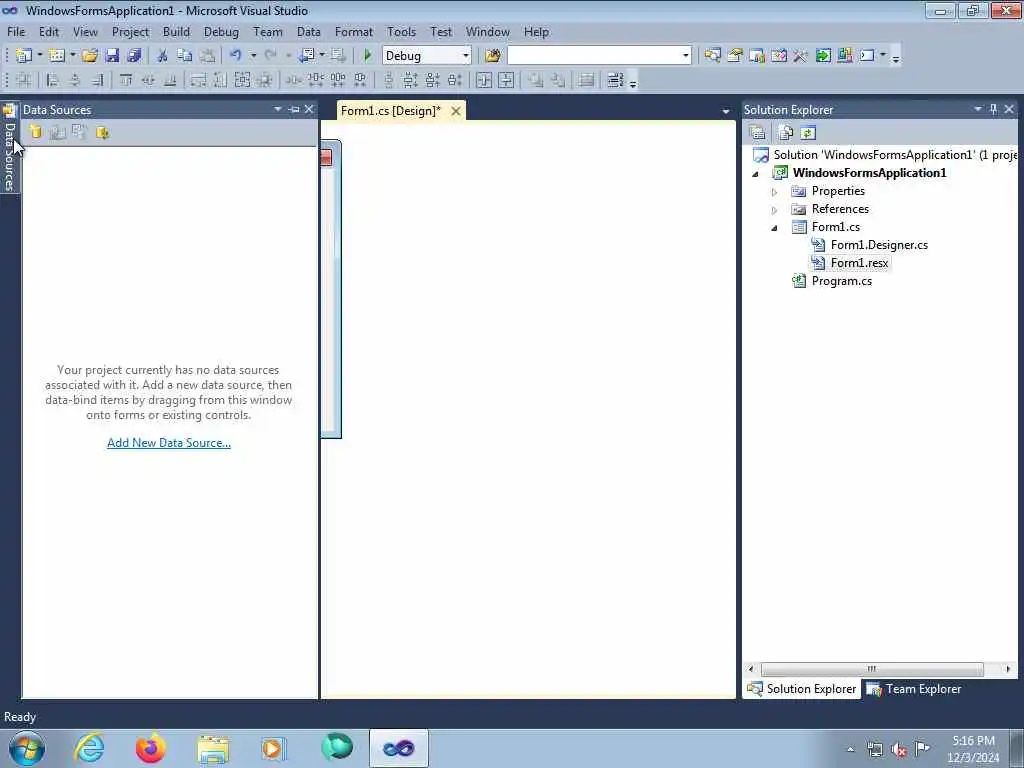The width and height of the screenshot is (1024, 768).
Task: Click the Open File folder icon
Action: (x=89, y=56)
